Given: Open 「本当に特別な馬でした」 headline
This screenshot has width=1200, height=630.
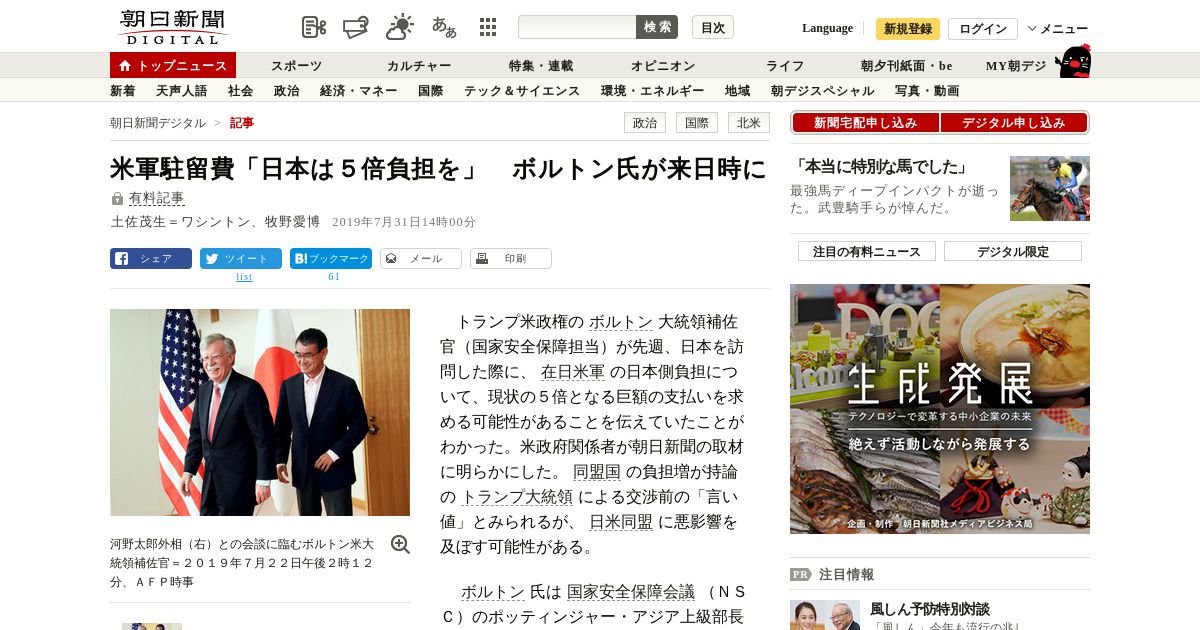Looking at the screenshot, I should click(x=880, y=167).
